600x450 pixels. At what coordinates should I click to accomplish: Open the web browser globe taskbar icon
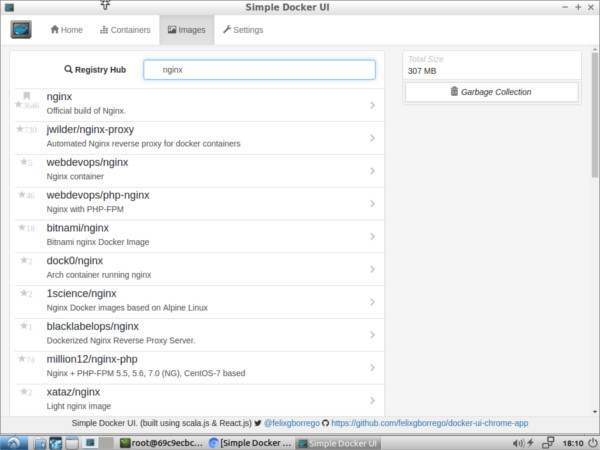pyautogui.click(x=55, y=443)
